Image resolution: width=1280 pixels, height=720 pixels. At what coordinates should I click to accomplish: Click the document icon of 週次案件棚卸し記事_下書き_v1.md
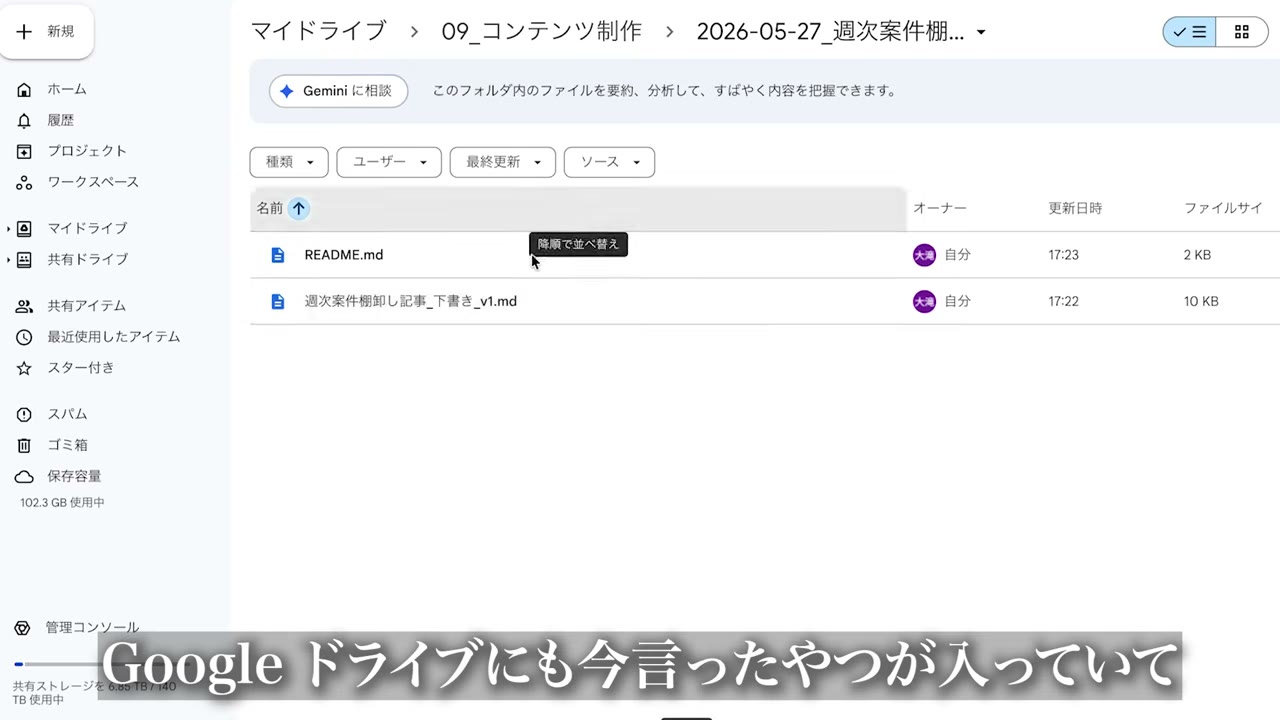(x=278, y=301)
